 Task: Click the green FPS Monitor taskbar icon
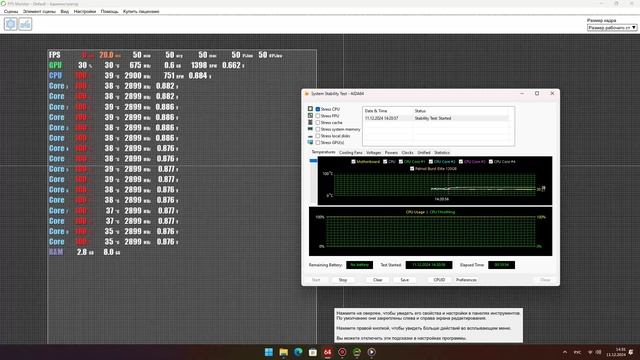[x=357, y=352]
